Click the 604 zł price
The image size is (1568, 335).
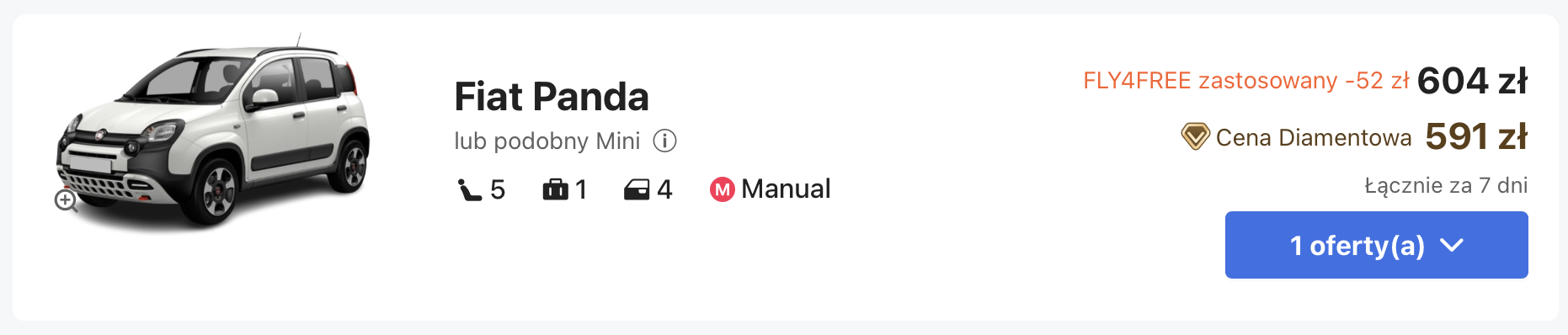(1472, 81)
